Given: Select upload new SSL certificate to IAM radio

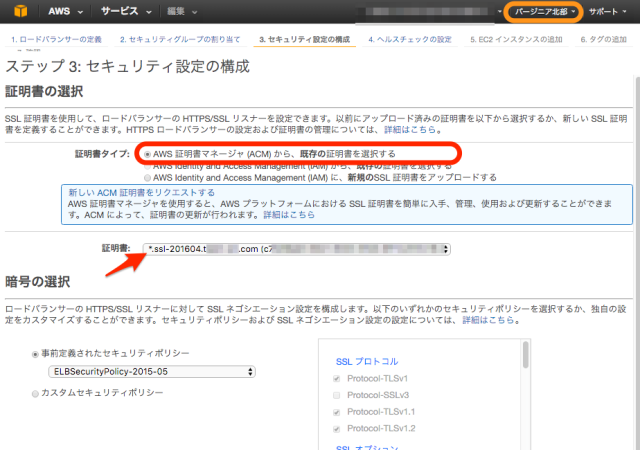Looking at the screenshot, I should pyautogui.click(x=147, y=178).
